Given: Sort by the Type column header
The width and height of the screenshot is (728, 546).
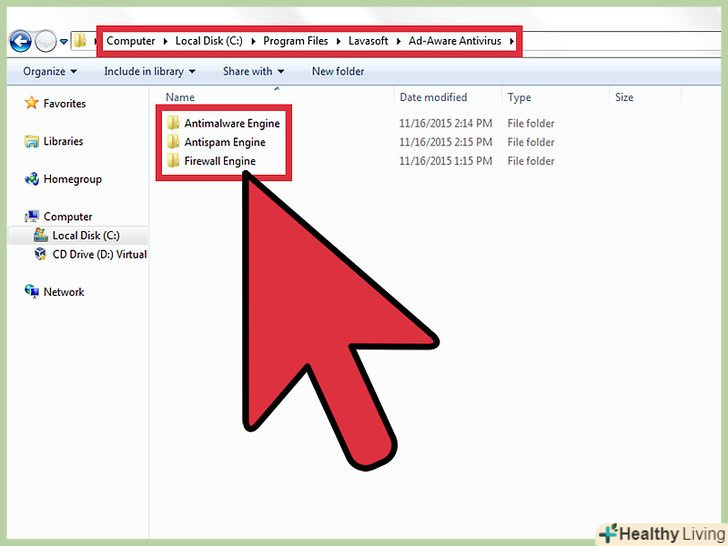Looking at the screenshot, I should [519, 98].
